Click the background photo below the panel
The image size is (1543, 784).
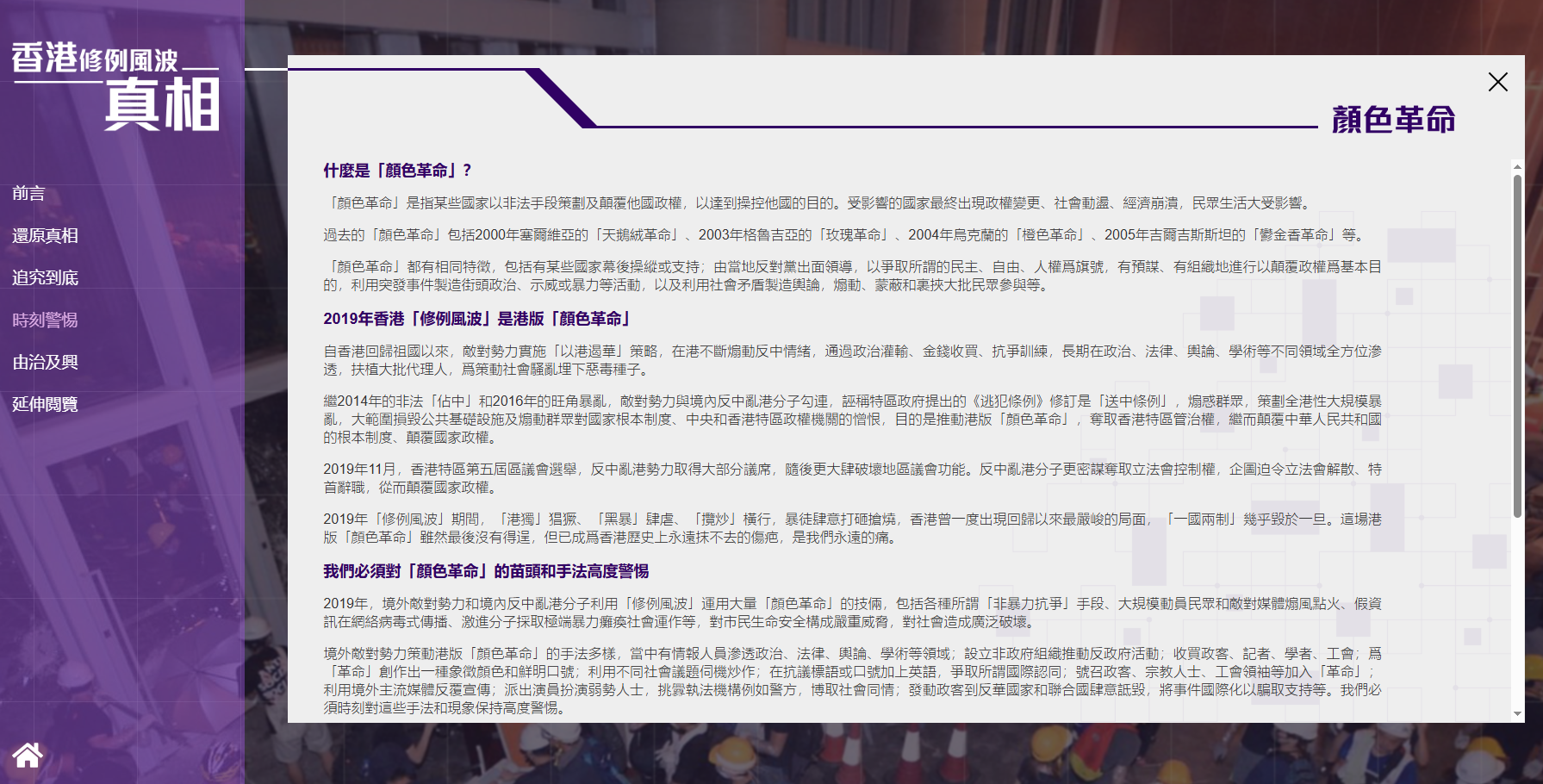pos(862,754)
